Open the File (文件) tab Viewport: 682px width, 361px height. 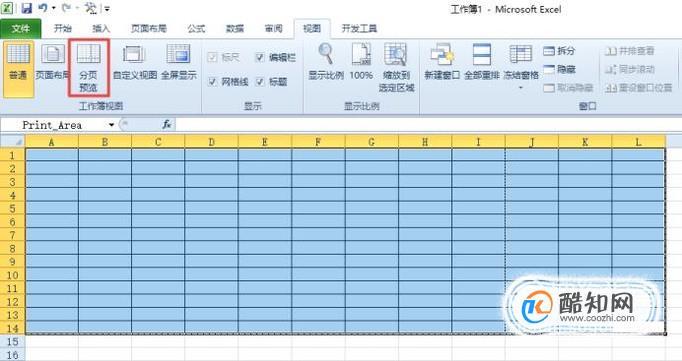click(x=20, y=29)
